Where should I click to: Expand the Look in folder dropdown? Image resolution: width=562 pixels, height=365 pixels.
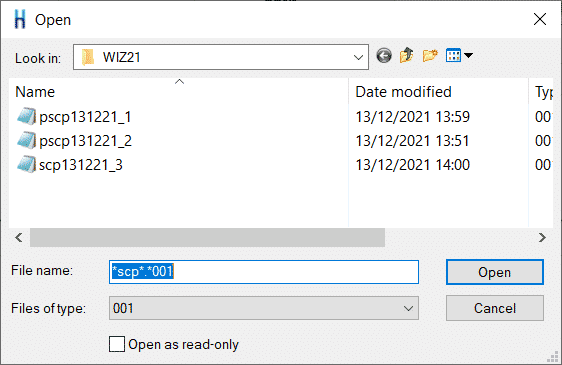pos(358,57)
